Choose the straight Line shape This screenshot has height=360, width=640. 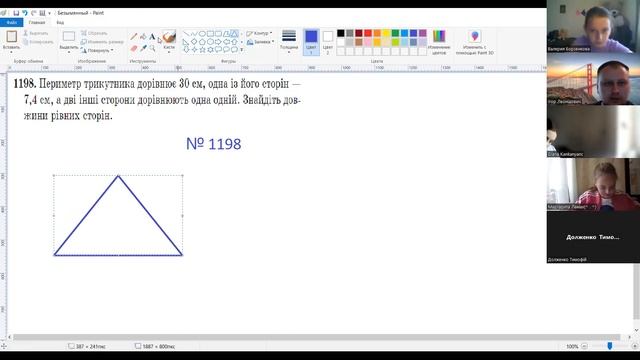pos(186,33)
